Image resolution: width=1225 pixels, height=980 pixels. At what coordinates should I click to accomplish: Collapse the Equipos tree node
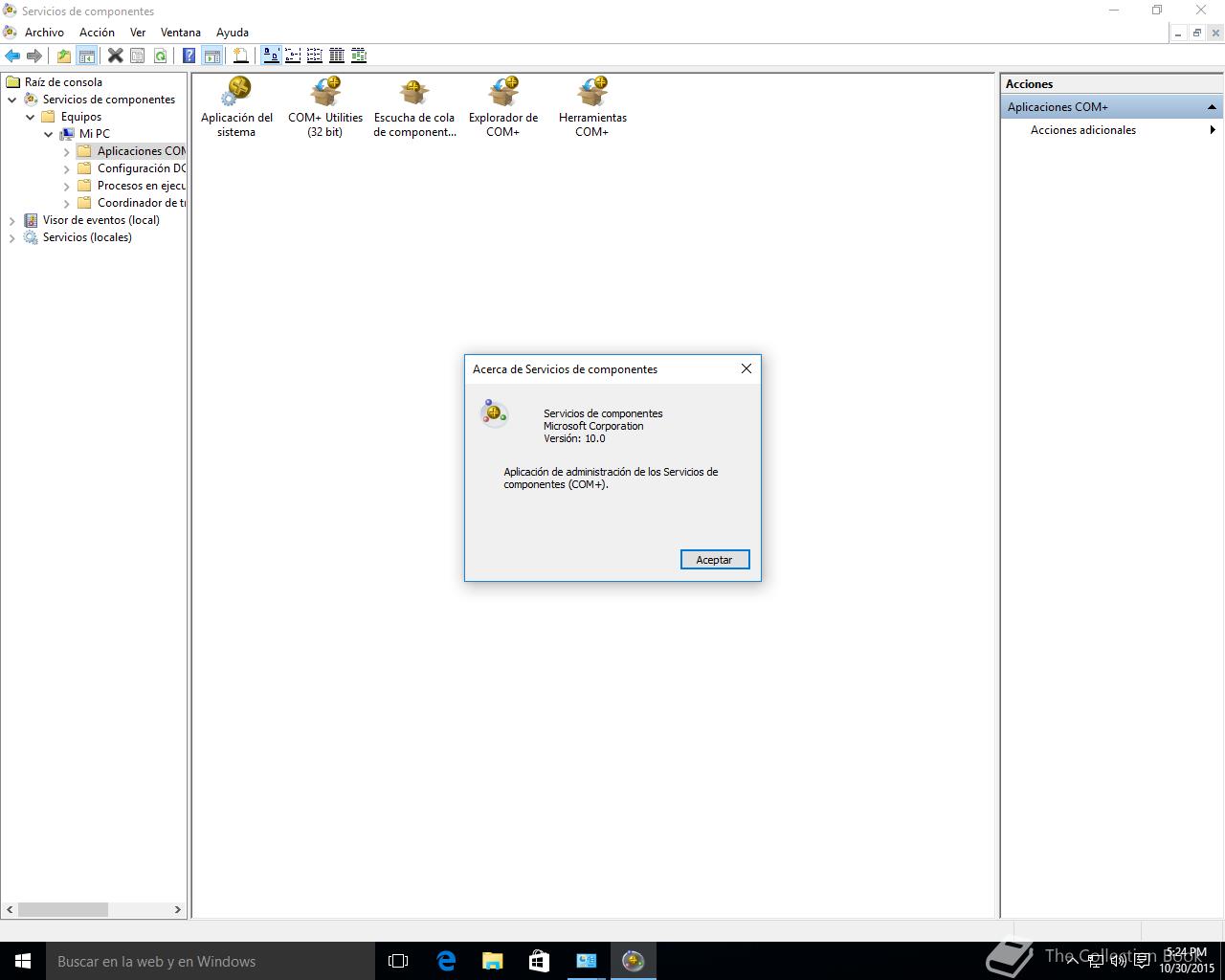coord(31,117)
